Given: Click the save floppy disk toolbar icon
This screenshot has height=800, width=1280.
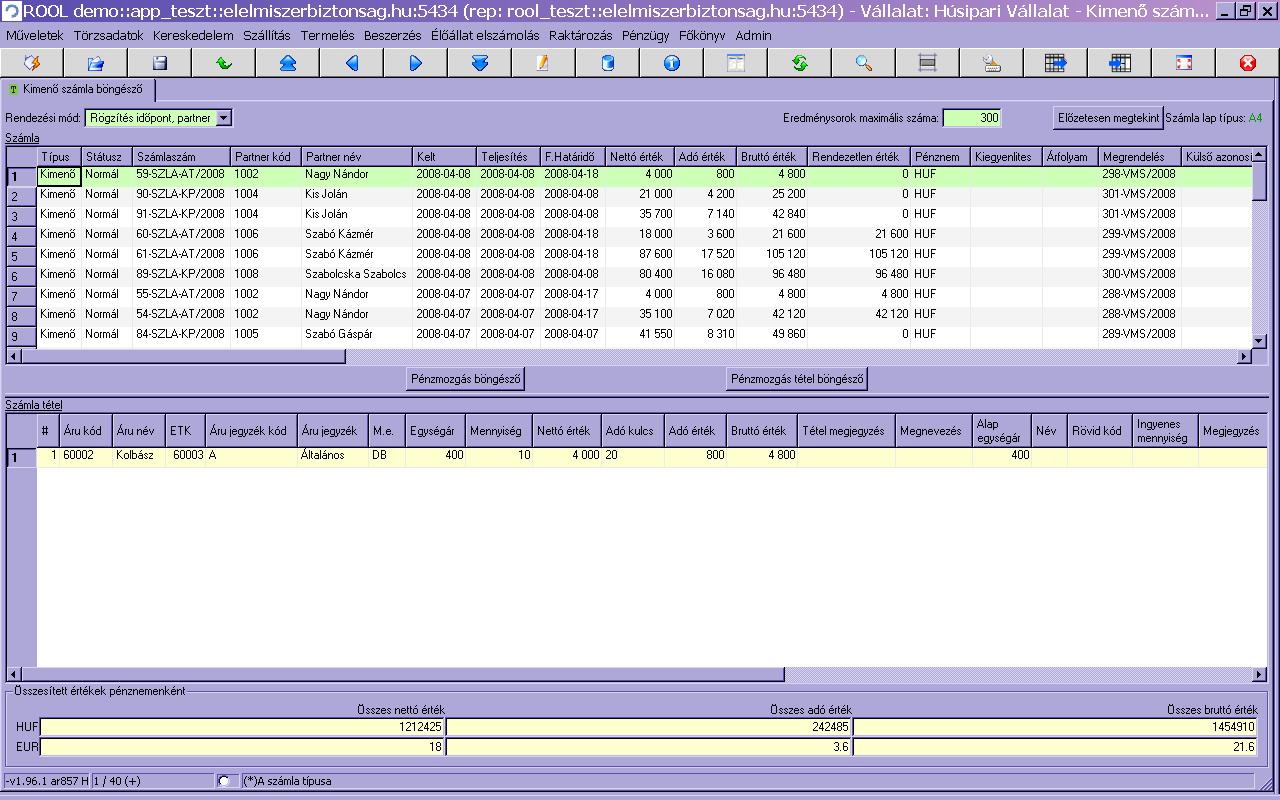Looking at the screenshot, I should tap(159, 63).
